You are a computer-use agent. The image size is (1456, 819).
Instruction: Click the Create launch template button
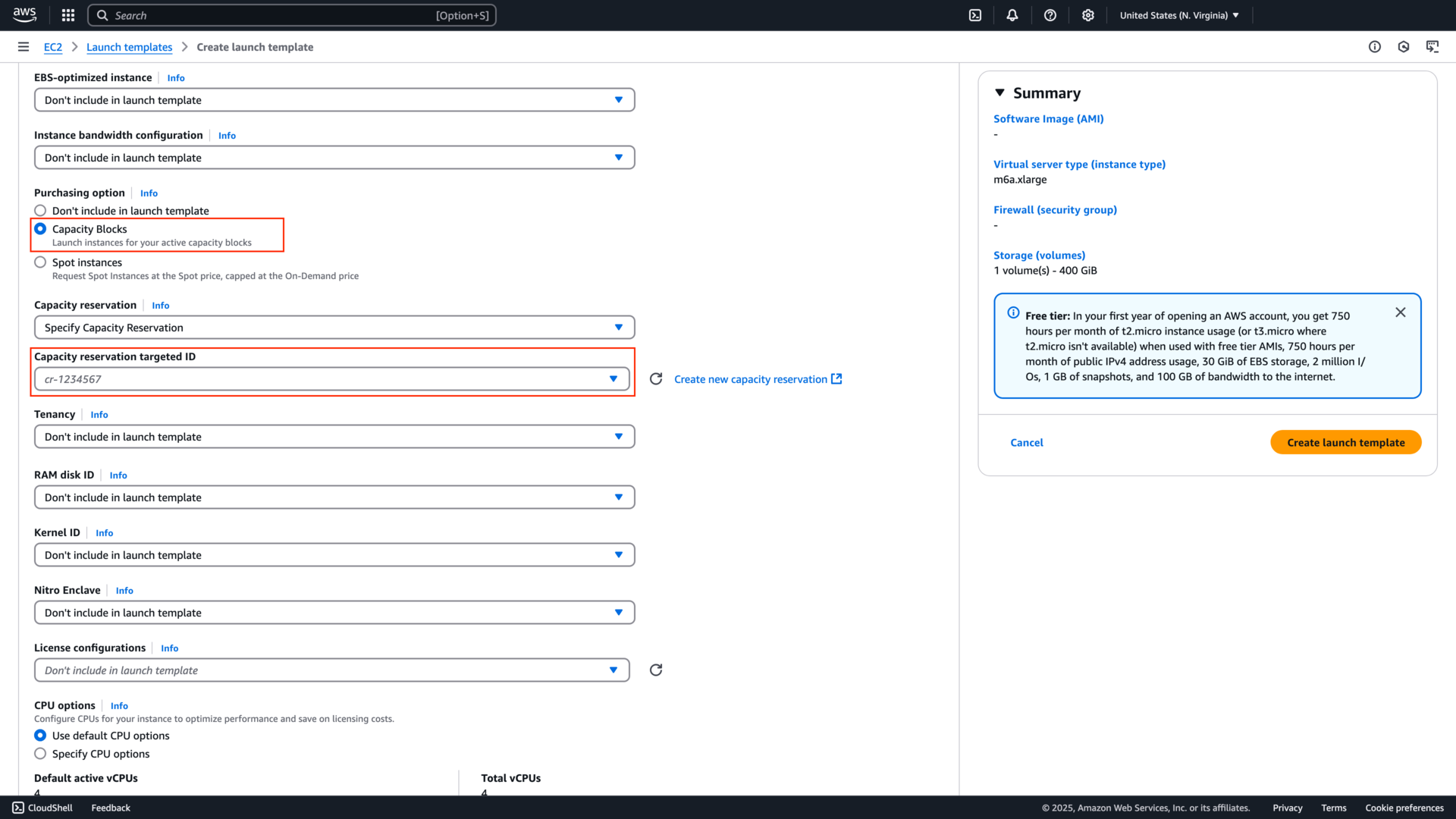tap(1346, 442)
